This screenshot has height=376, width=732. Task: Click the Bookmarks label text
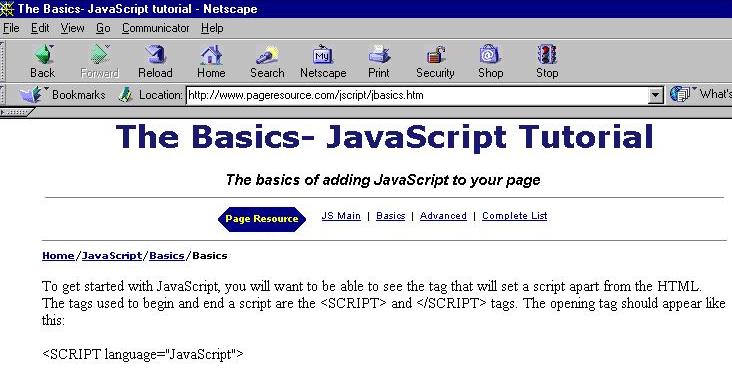point(78,95)
